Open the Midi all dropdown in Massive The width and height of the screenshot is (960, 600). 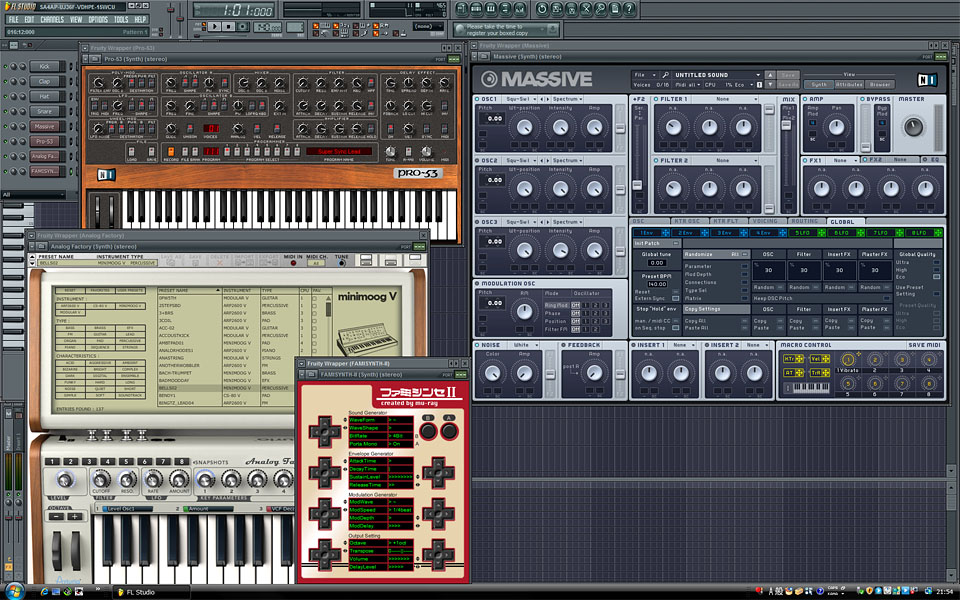[688, 84]
